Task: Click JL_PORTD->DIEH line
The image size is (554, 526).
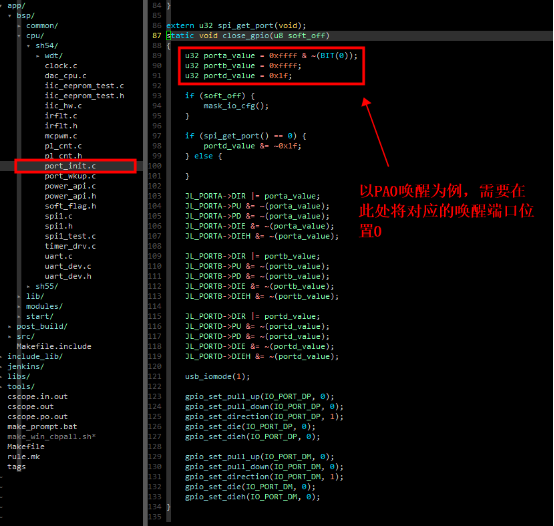Action: pyautogui.click(x=262, y=356)
